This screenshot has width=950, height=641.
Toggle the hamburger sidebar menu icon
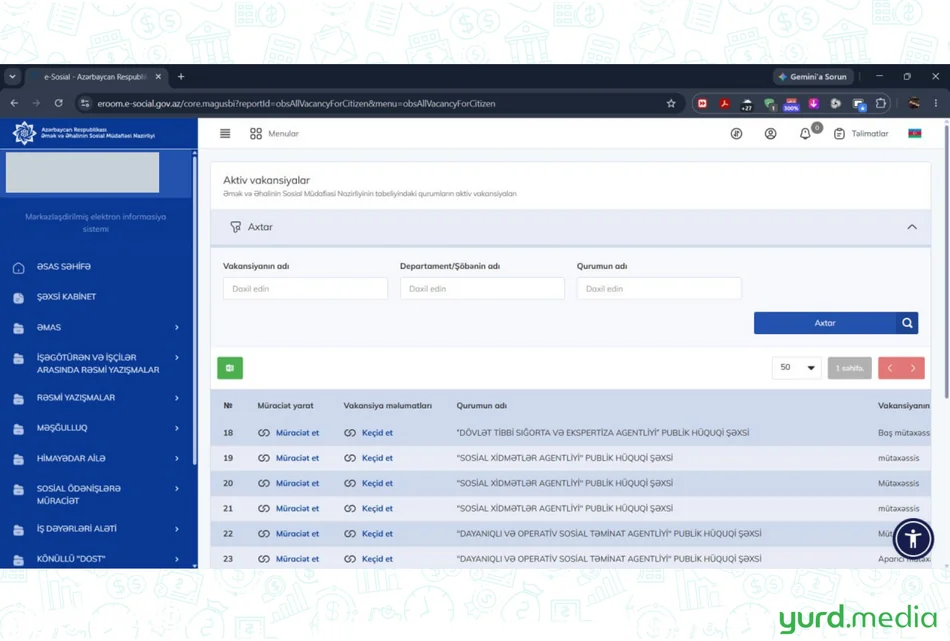(x=225, y=133)
